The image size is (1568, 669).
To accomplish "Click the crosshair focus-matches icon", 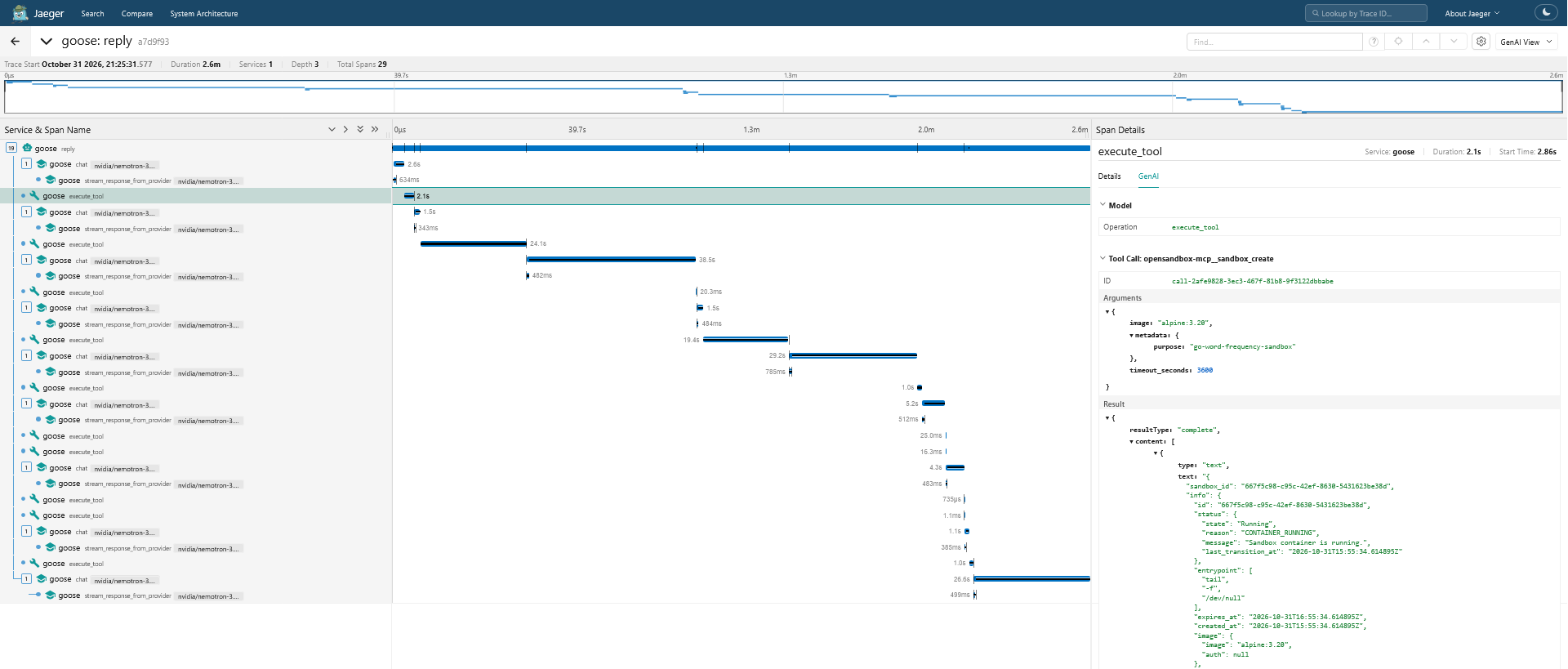I will (x=1398, y=42).
